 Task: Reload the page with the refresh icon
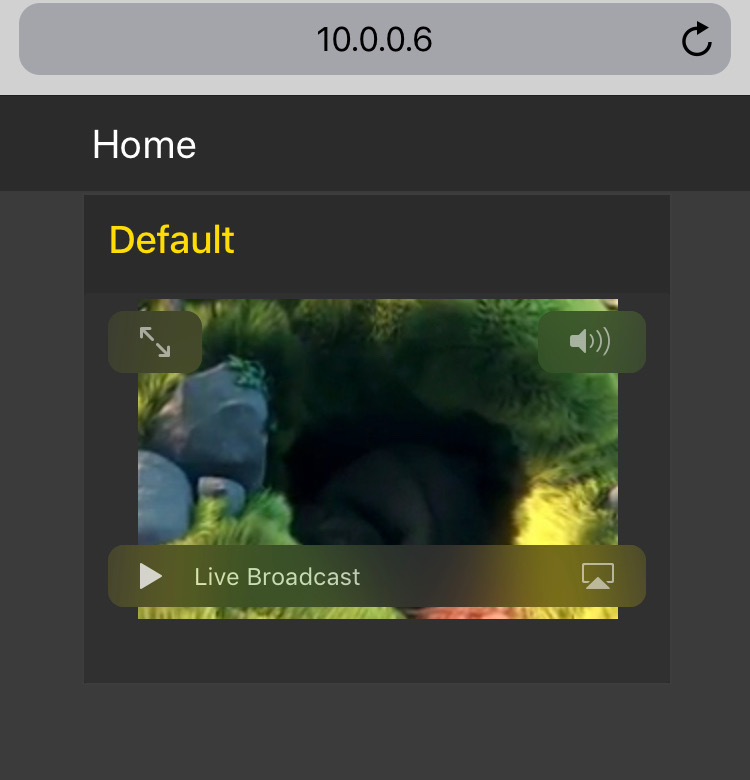tap(696, 39)
